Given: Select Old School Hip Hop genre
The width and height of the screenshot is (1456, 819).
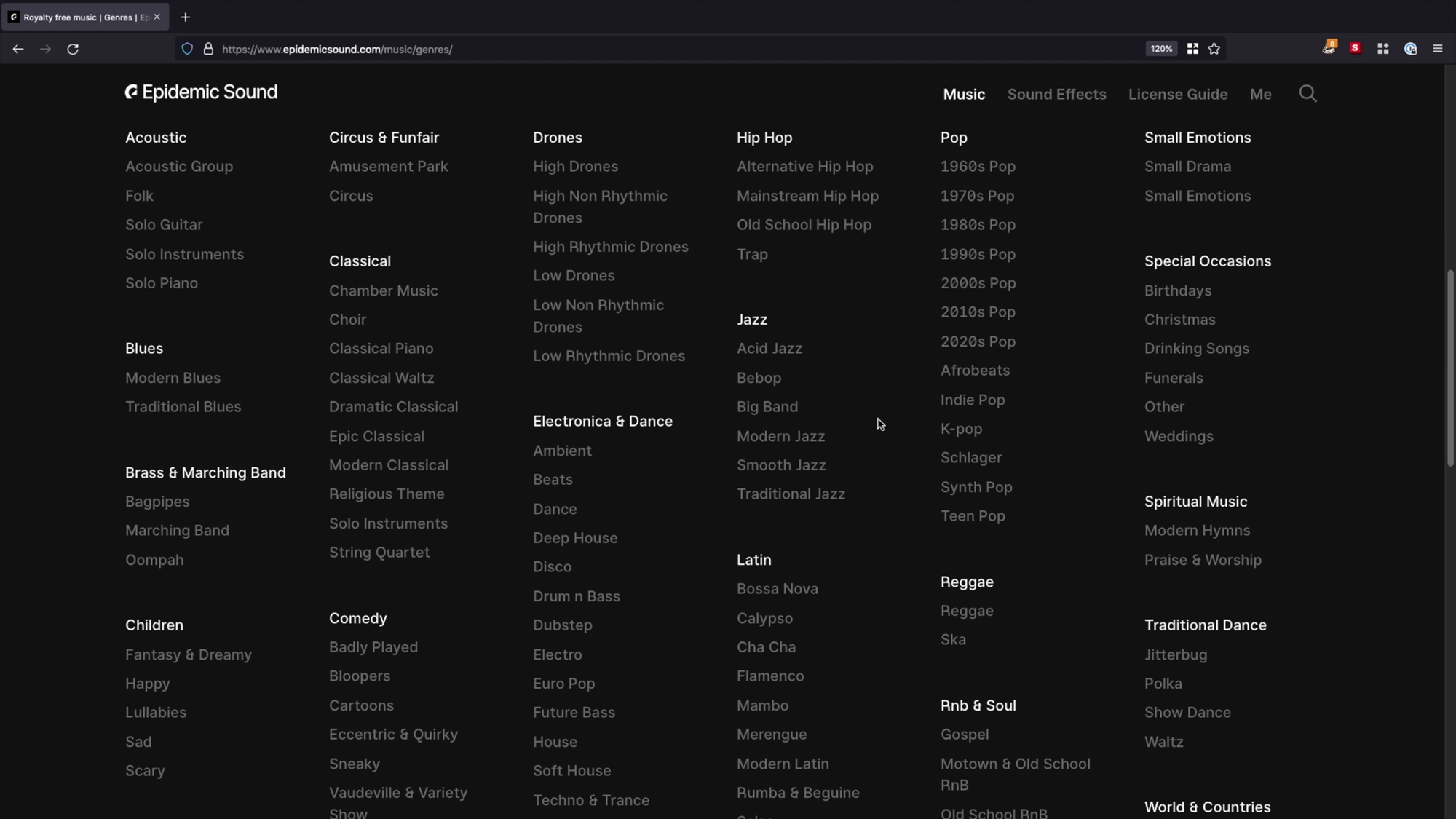Looking at the screenshot, I should [804, 225].
